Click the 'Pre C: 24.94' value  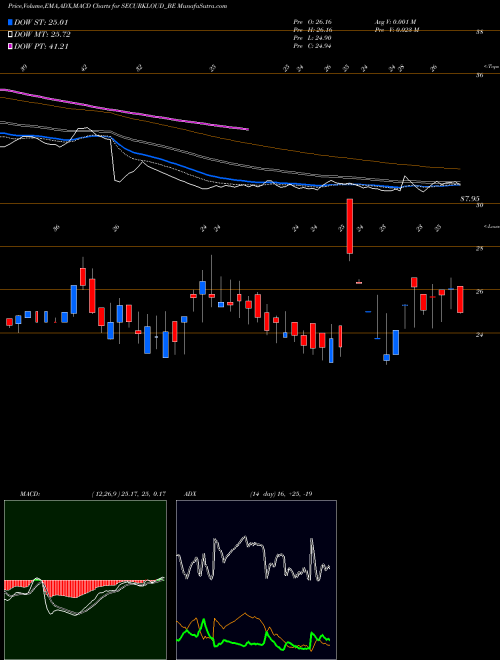pos(313,46)
